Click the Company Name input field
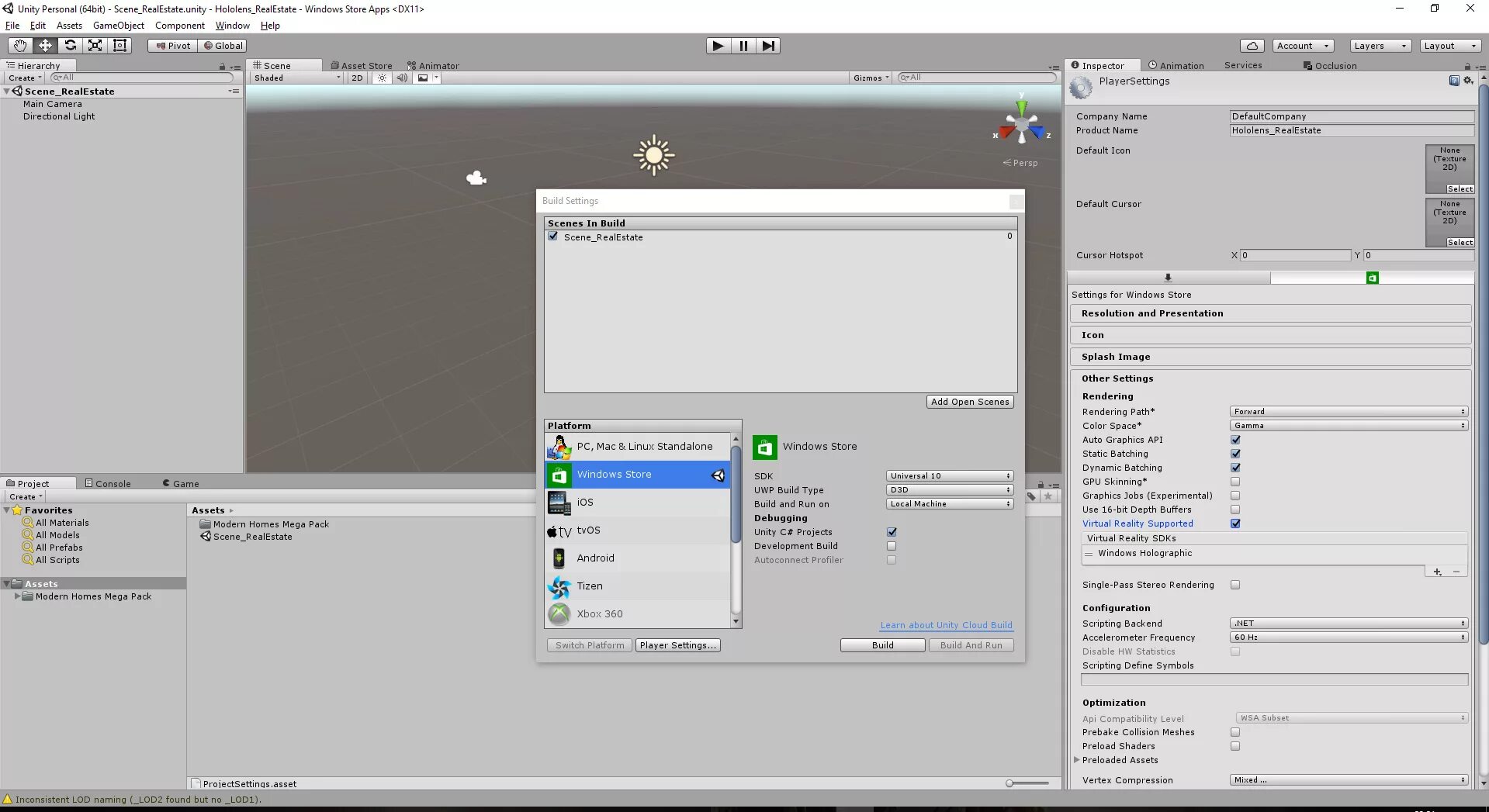Screen dimensions: 1489x812 tap(1352, 116)
